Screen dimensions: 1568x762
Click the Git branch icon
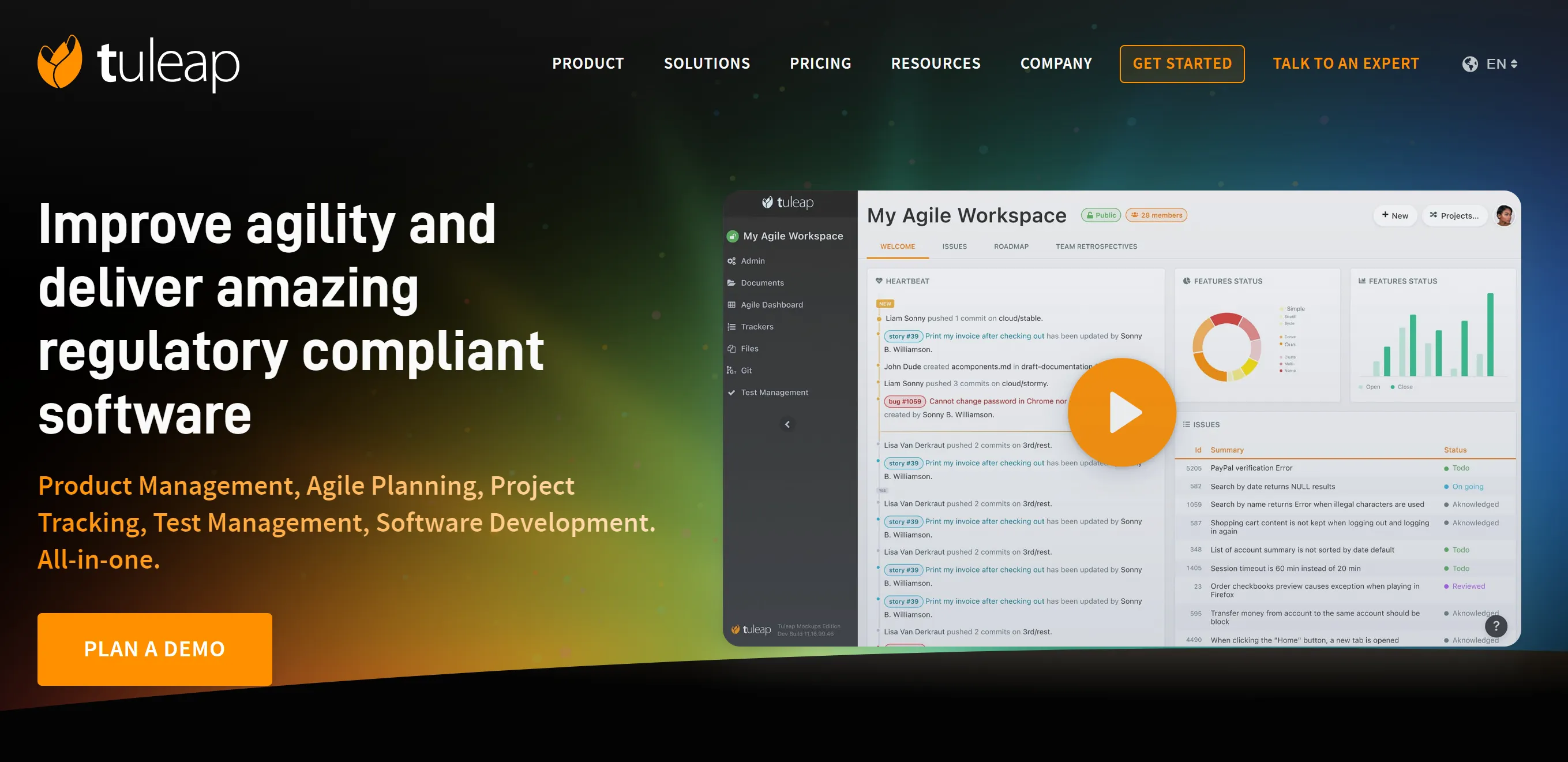(731, 371)
